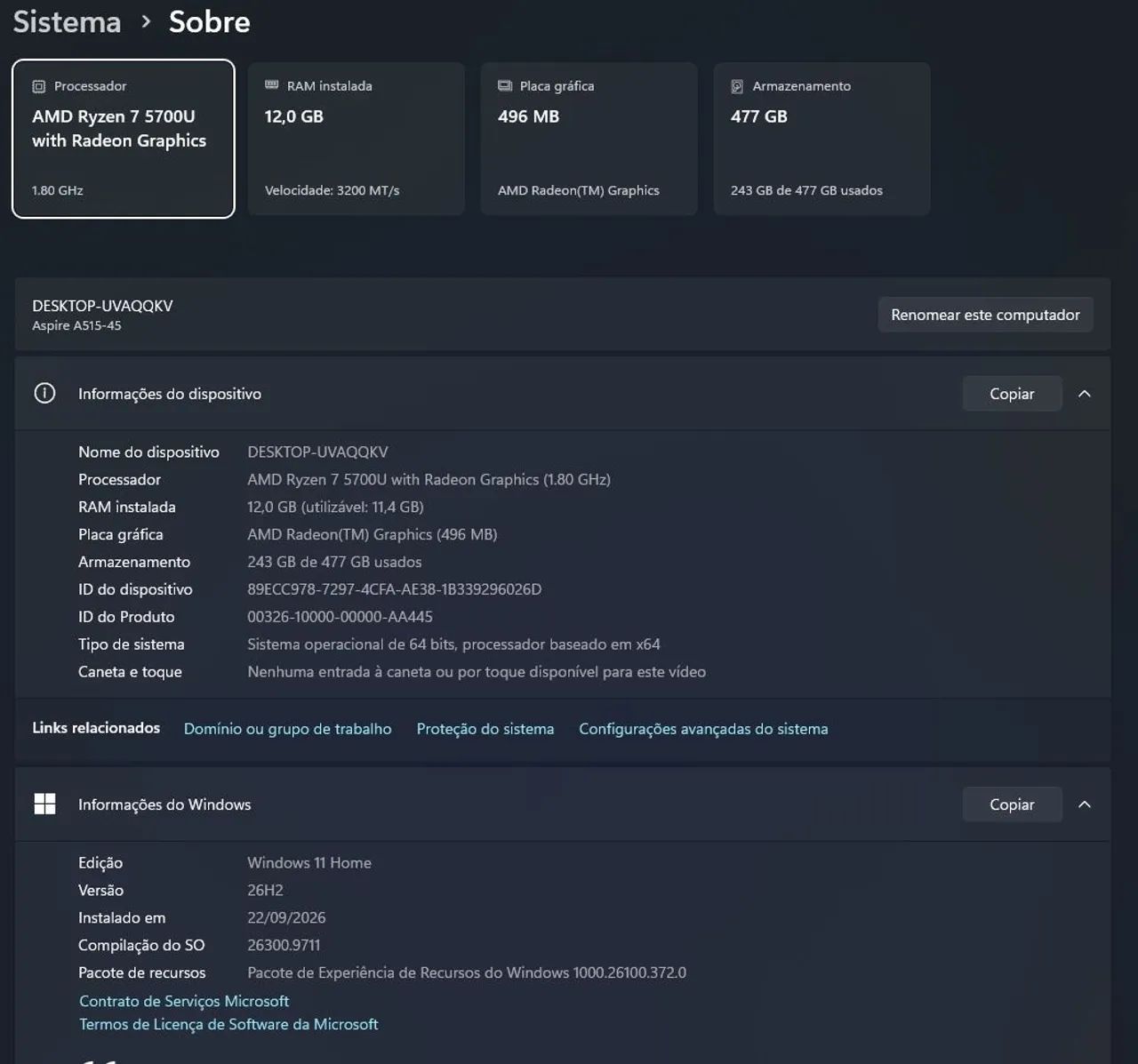This screenshot has width=1138, height=1064.
Task: Open Domínio ou grupo de trabalho link
Action: pos(287,729)
